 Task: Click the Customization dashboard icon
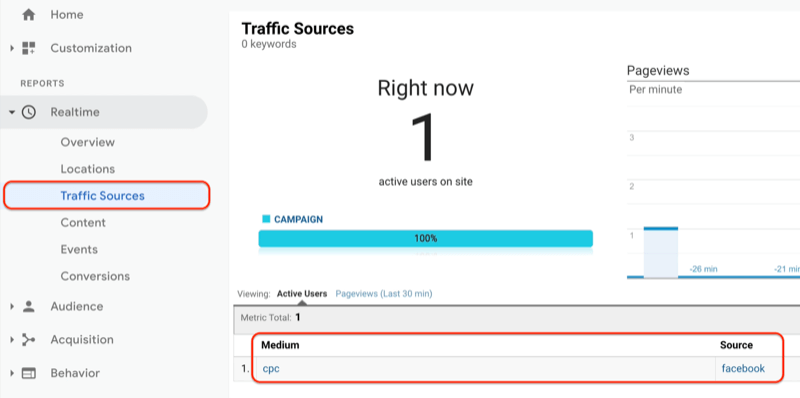tap(29, 48)
